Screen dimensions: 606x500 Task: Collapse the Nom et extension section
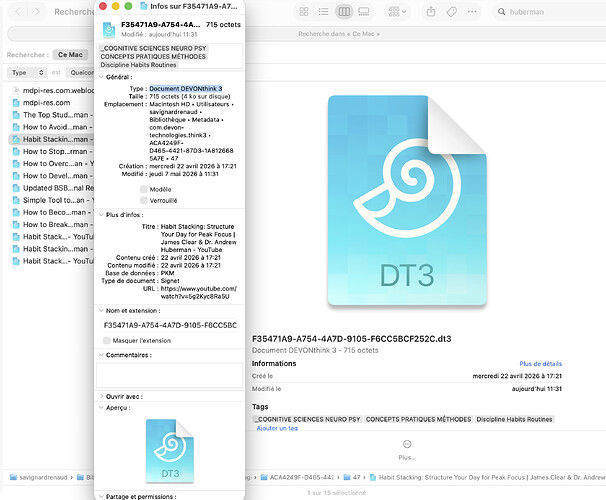101,311
